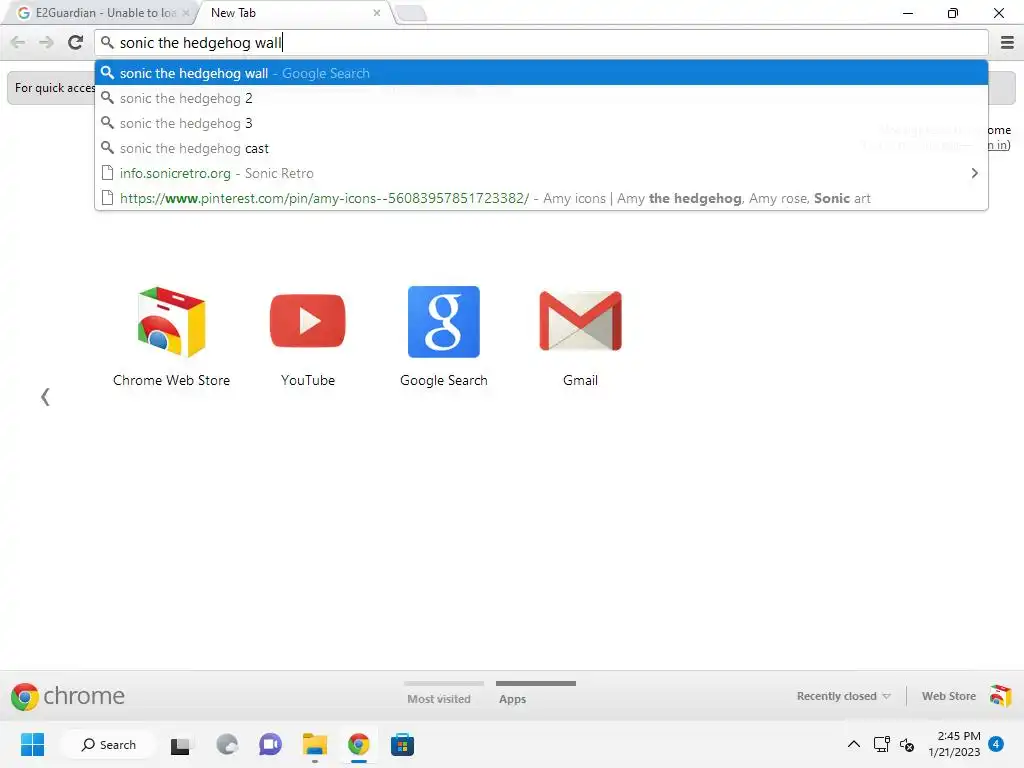Click the Web Store bag icon at bottom

tap(1000, 696)
